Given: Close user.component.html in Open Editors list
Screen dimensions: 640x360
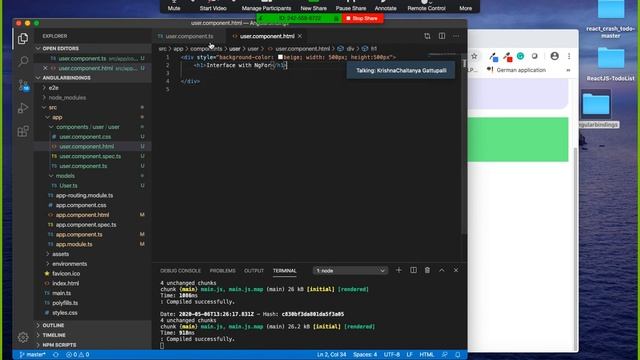Looking at the screenshot, I should (x=45, y=68).
